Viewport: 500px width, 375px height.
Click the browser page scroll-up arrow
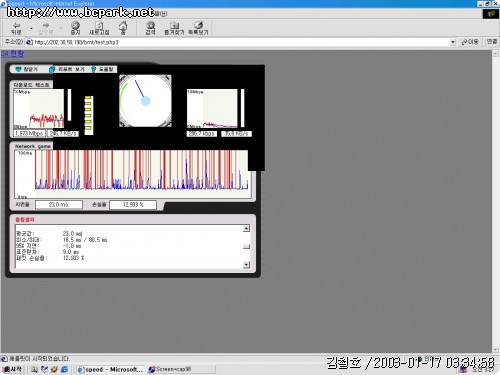click(x=496, y=53)
